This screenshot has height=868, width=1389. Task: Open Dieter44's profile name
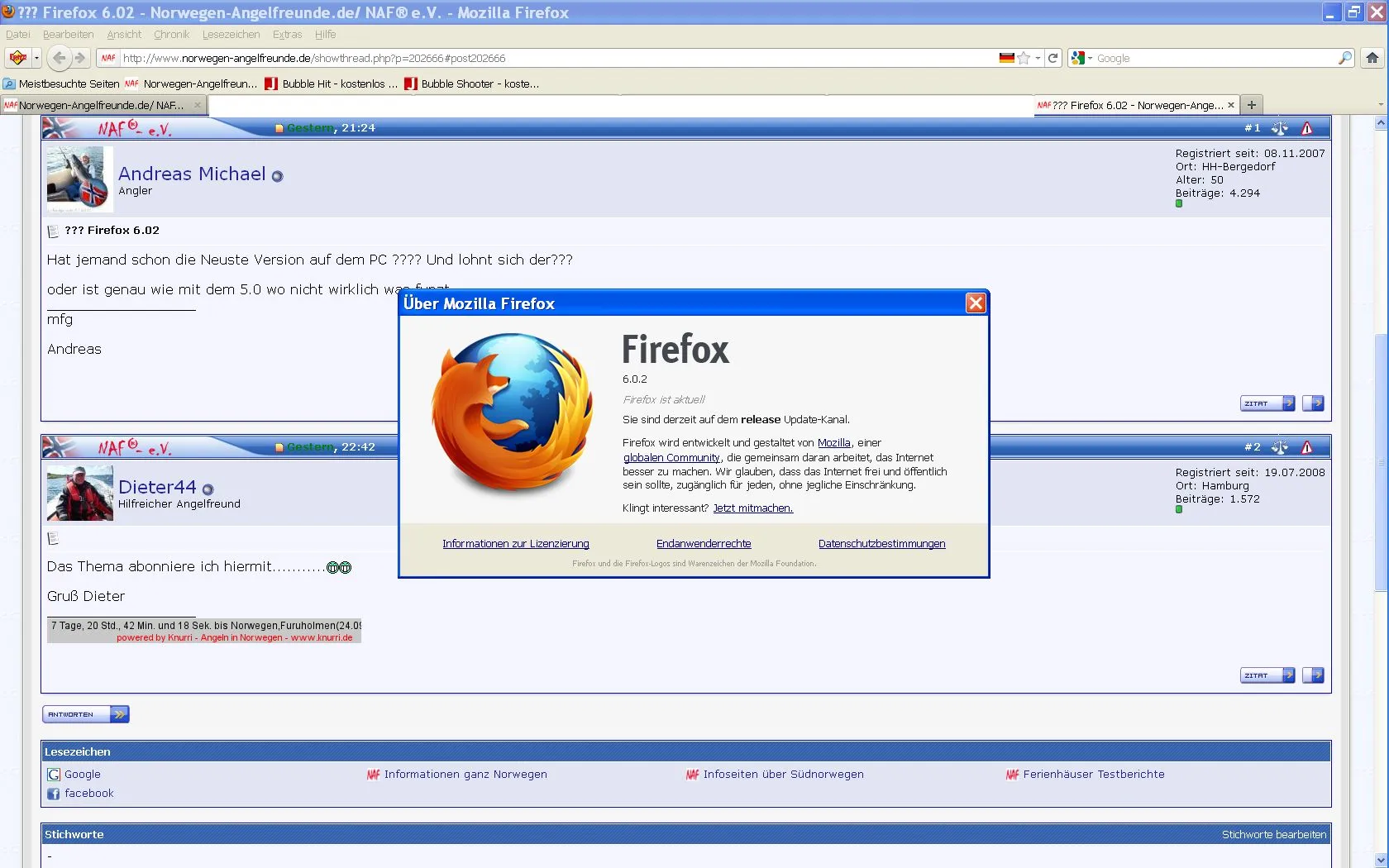click(157, 487)
